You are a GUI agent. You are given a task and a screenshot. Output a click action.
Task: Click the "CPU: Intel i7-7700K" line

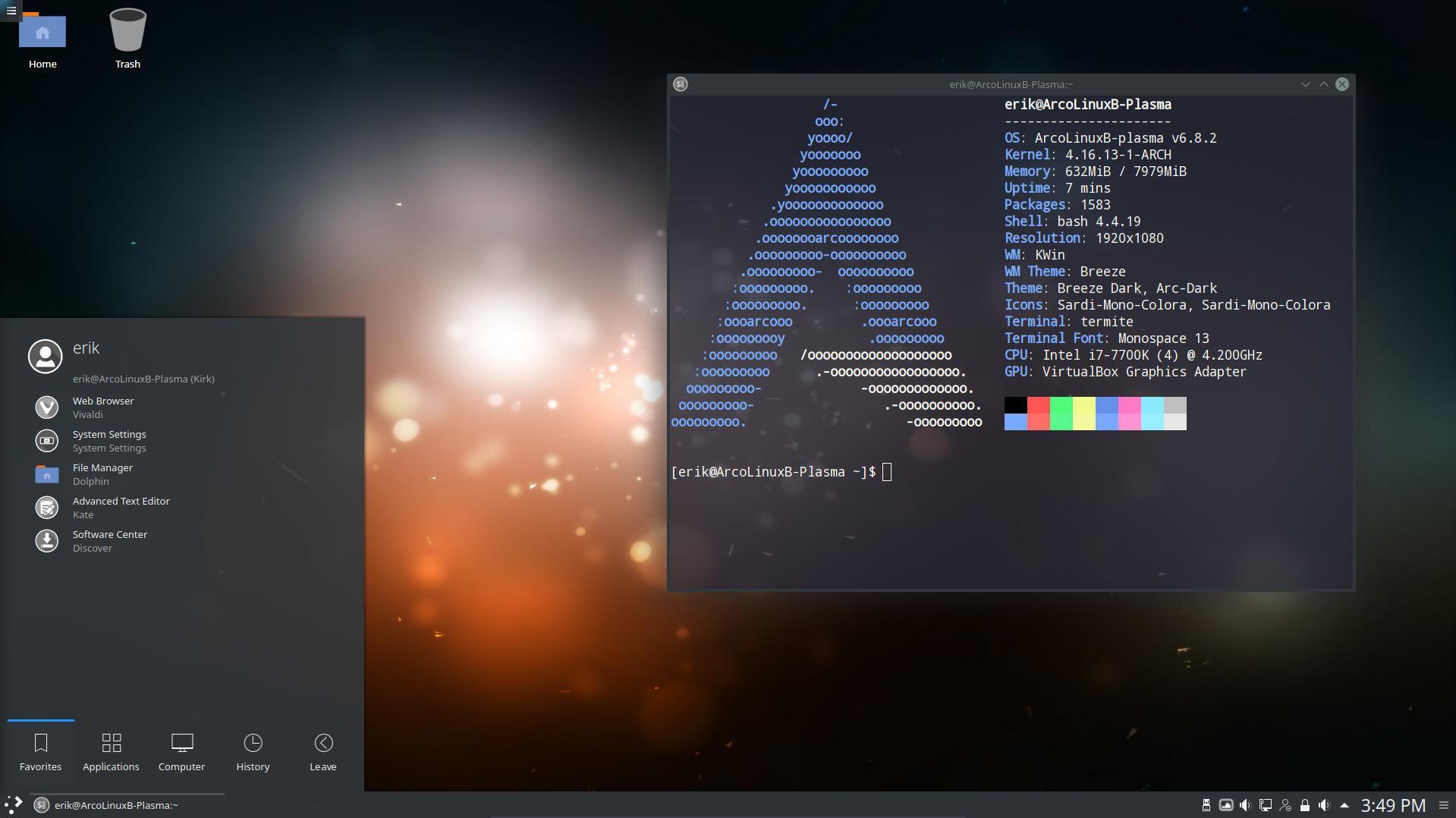tap(1134, 355)
